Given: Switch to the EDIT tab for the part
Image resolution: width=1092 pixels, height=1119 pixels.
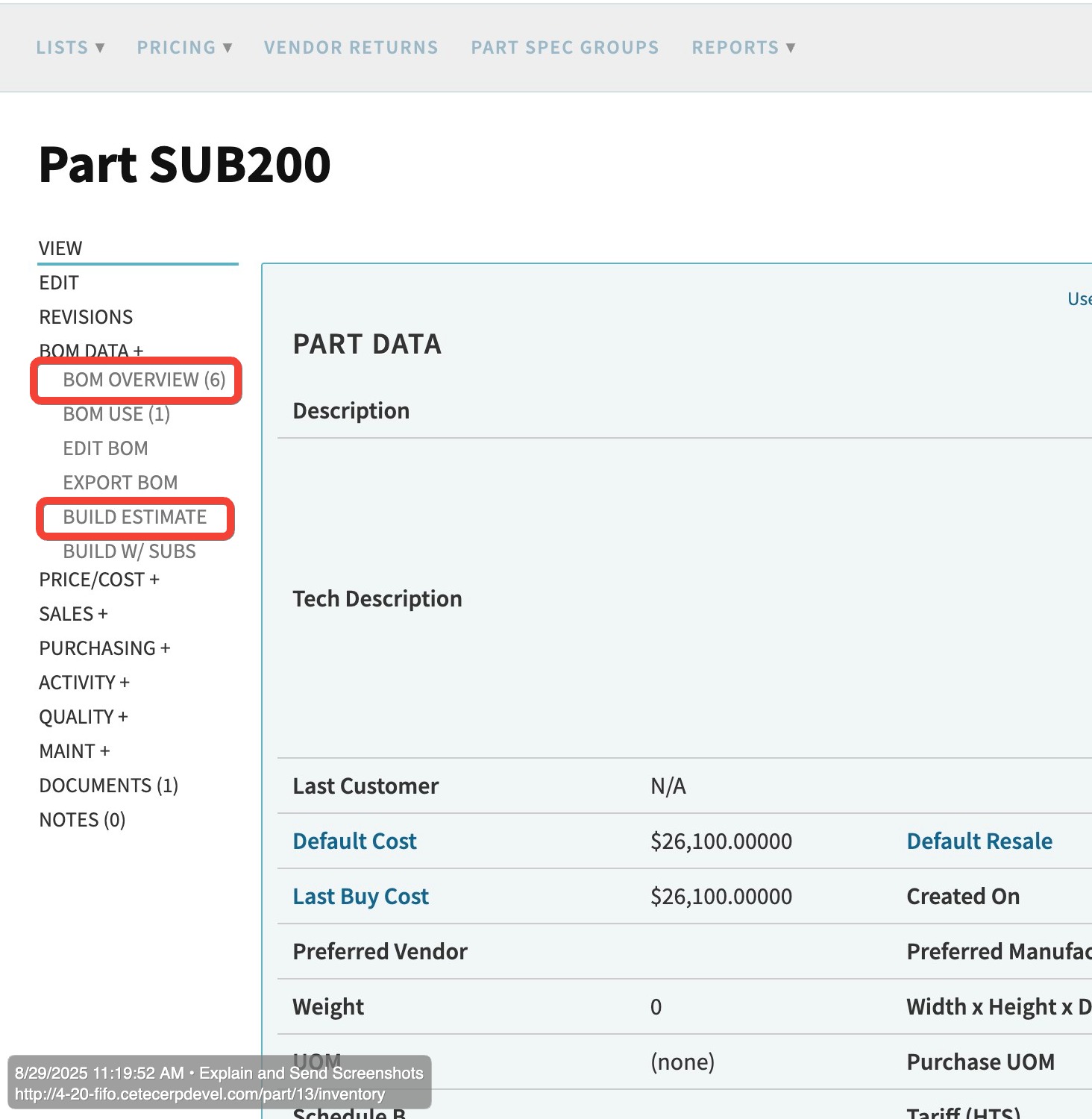Looking at the screenshot, I should [x=58, y=283].
